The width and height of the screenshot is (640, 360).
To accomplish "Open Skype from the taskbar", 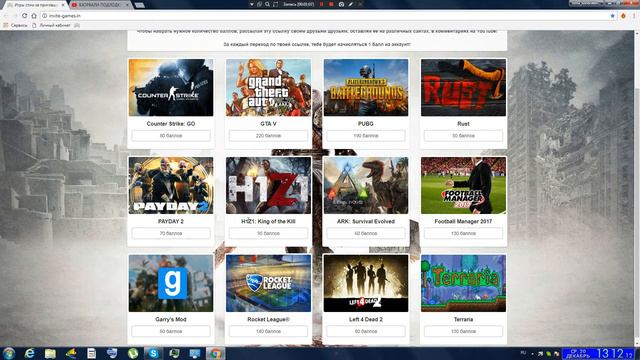I will (x=153, y=353).
